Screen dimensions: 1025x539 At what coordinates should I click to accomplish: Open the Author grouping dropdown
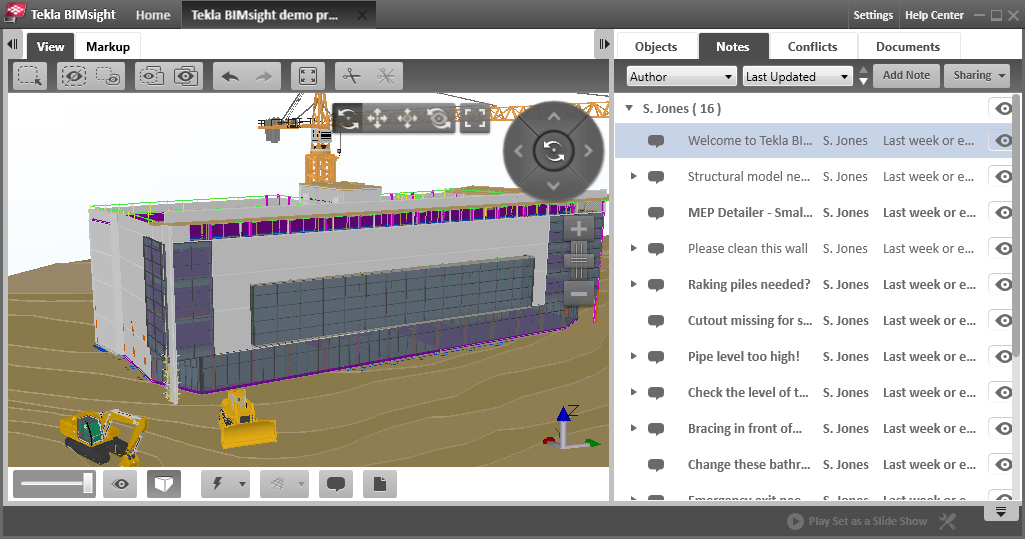[682, 76]
